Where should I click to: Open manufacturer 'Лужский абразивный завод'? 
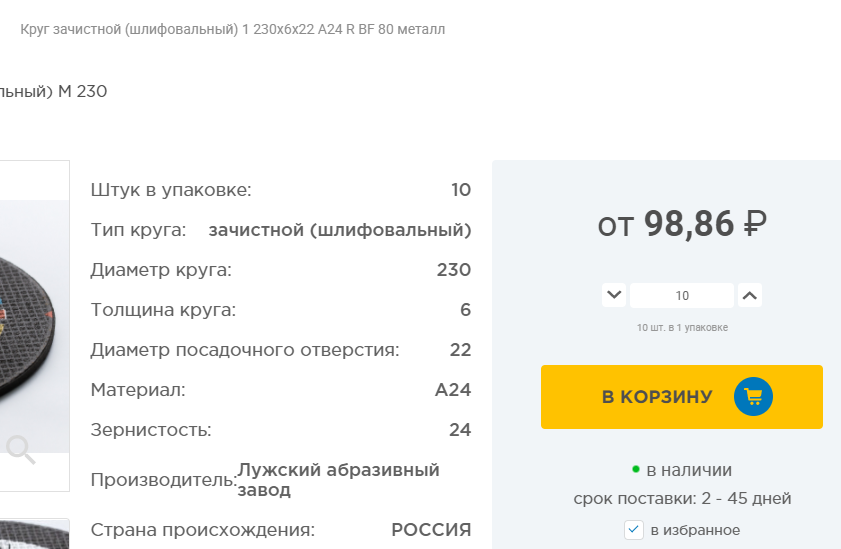pyautogui.click(x=338, y=479)
